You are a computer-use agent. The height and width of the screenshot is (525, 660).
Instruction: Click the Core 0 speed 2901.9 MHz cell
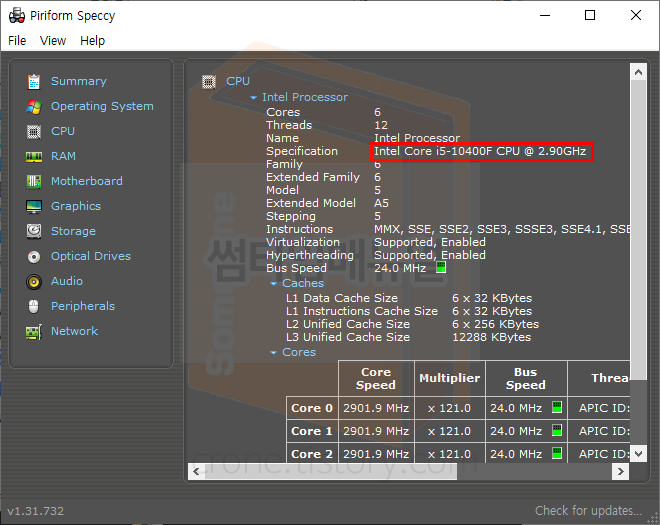(x=376, y=408)
